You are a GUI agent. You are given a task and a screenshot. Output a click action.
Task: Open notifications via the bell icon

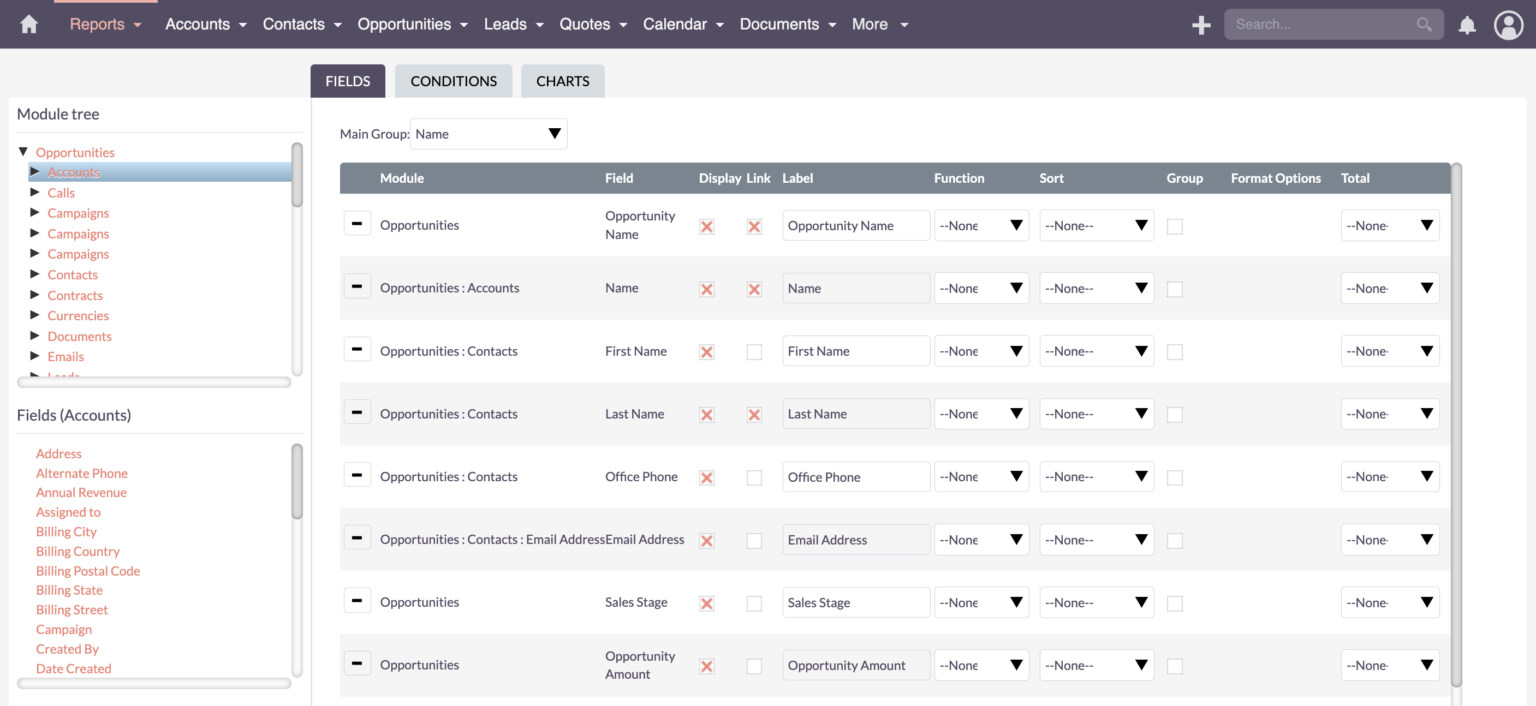tap(1467, 25)
